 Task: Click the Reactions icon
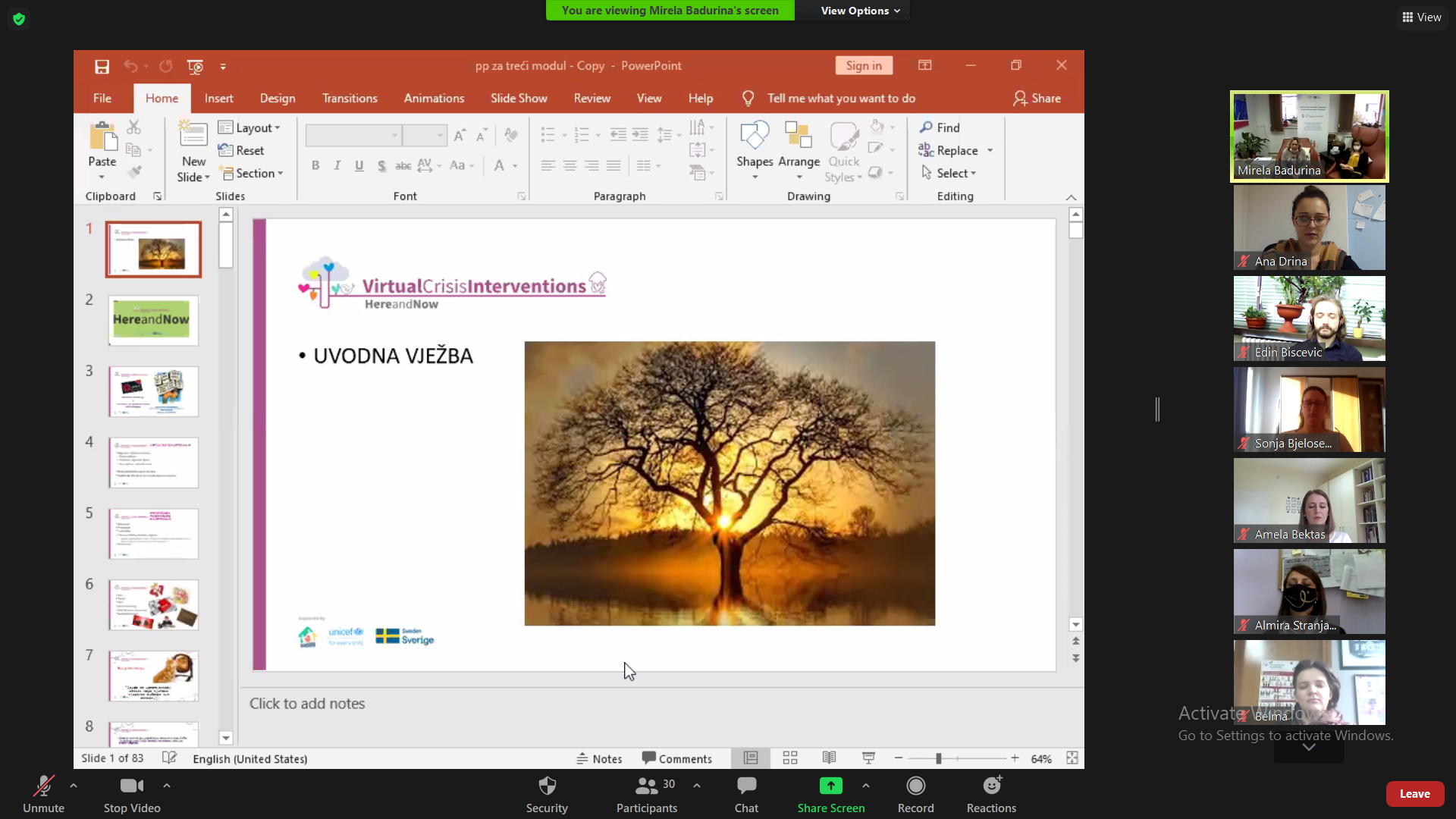click(x=991, y=794)
